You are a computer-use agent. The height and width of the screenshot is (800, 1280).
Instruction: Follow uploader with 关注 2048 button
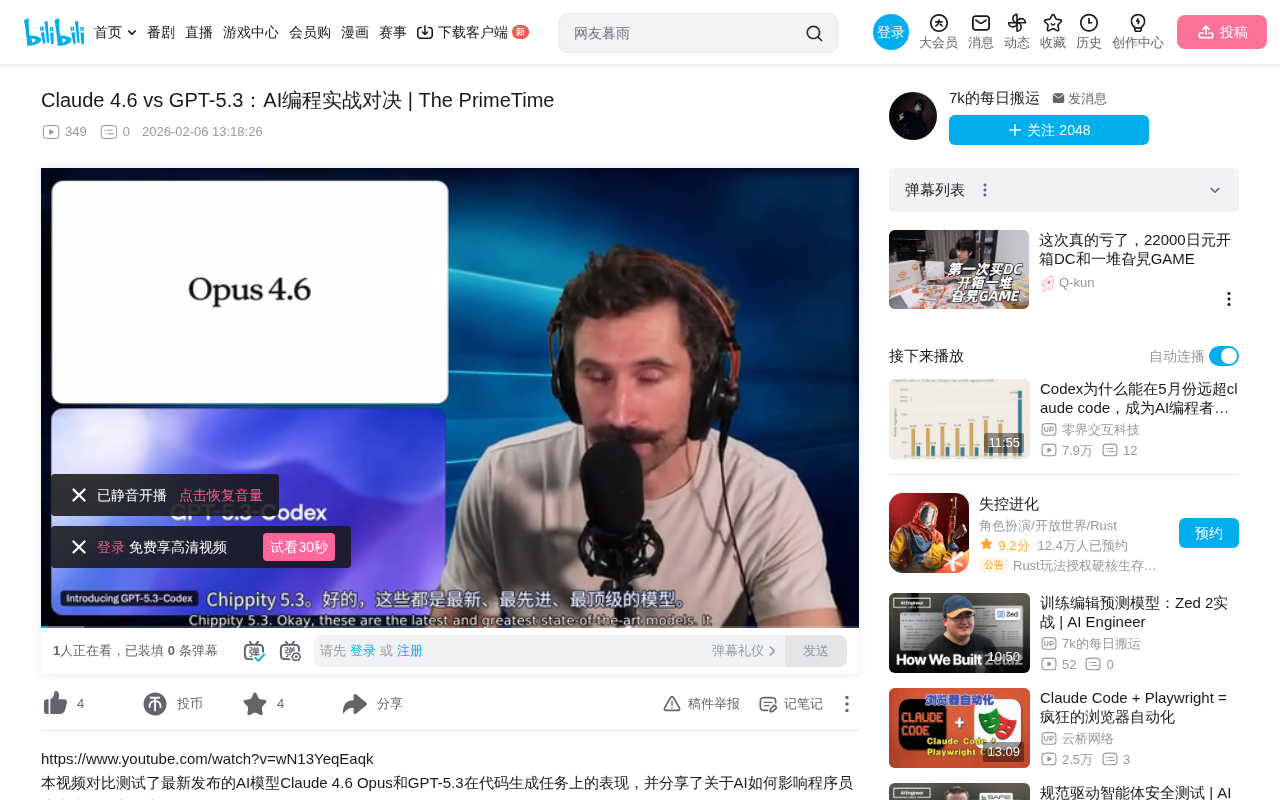point(1049,130)
